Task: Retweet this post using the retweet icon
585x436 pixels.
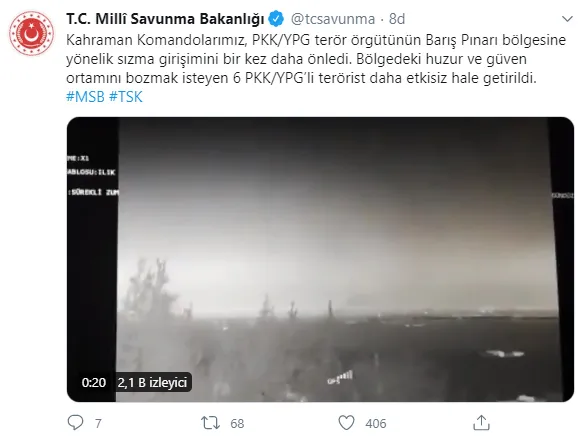Action: [x=210, y=423]
